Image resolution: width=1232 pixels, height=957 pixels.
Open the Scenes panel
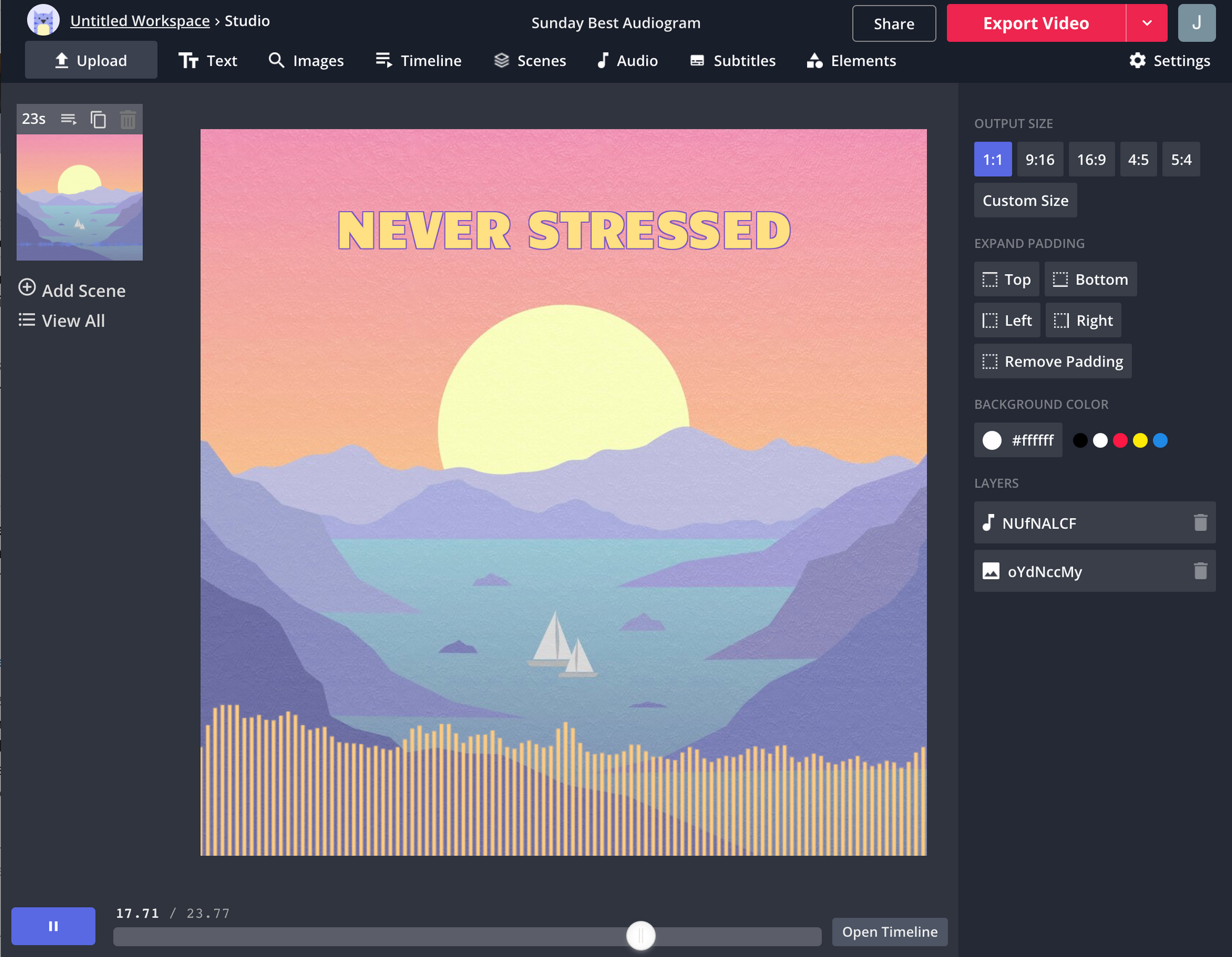coord(530,60)
